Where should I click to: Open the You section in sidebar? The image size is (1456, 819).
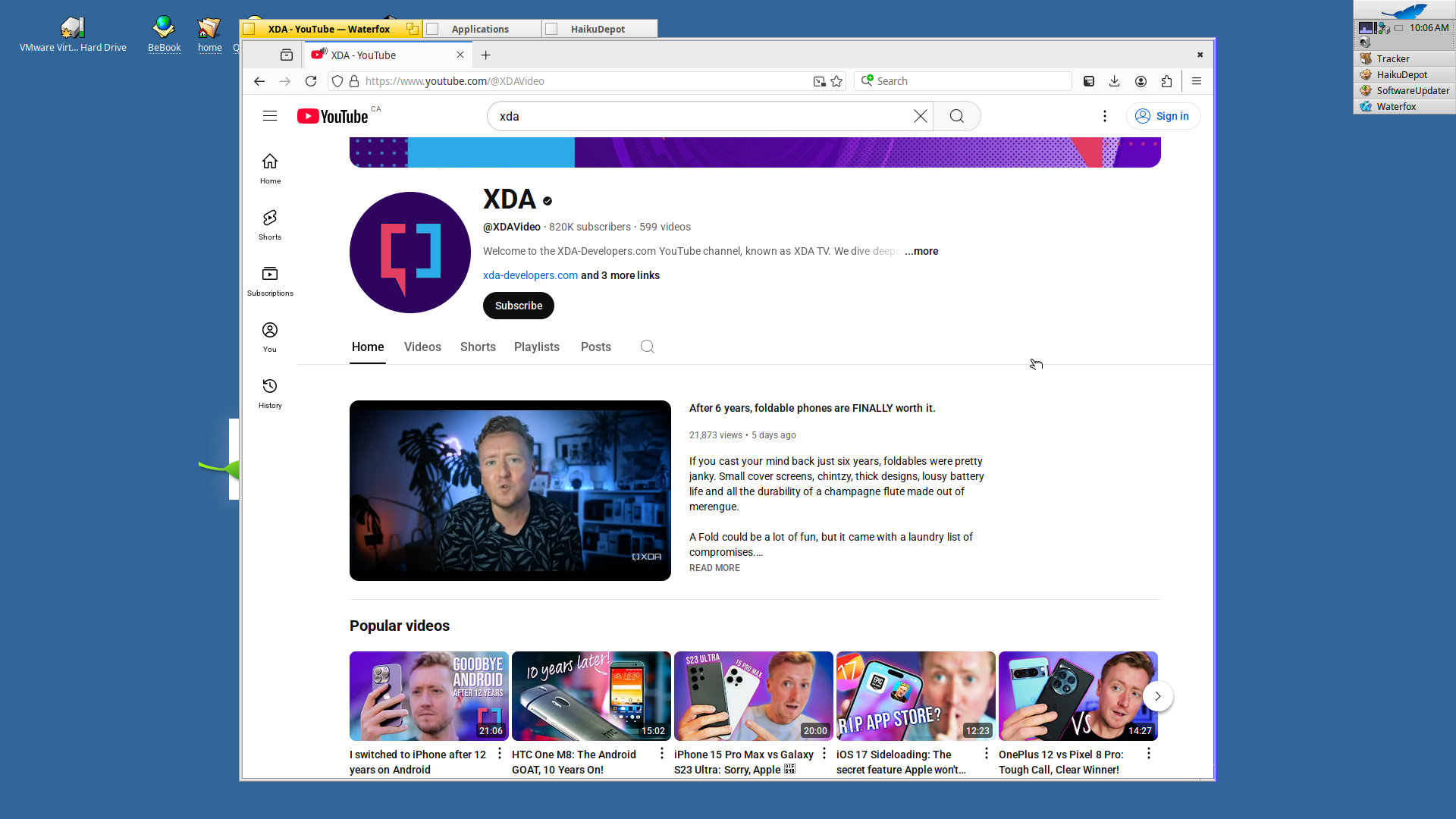[270, 337]
